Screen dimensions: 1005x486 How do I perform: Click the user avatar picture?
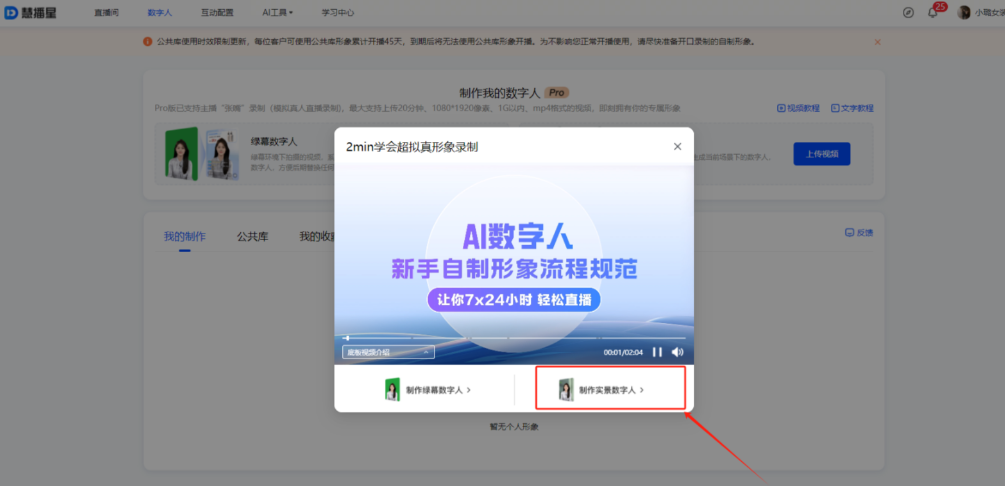click(x=963, y=13)
